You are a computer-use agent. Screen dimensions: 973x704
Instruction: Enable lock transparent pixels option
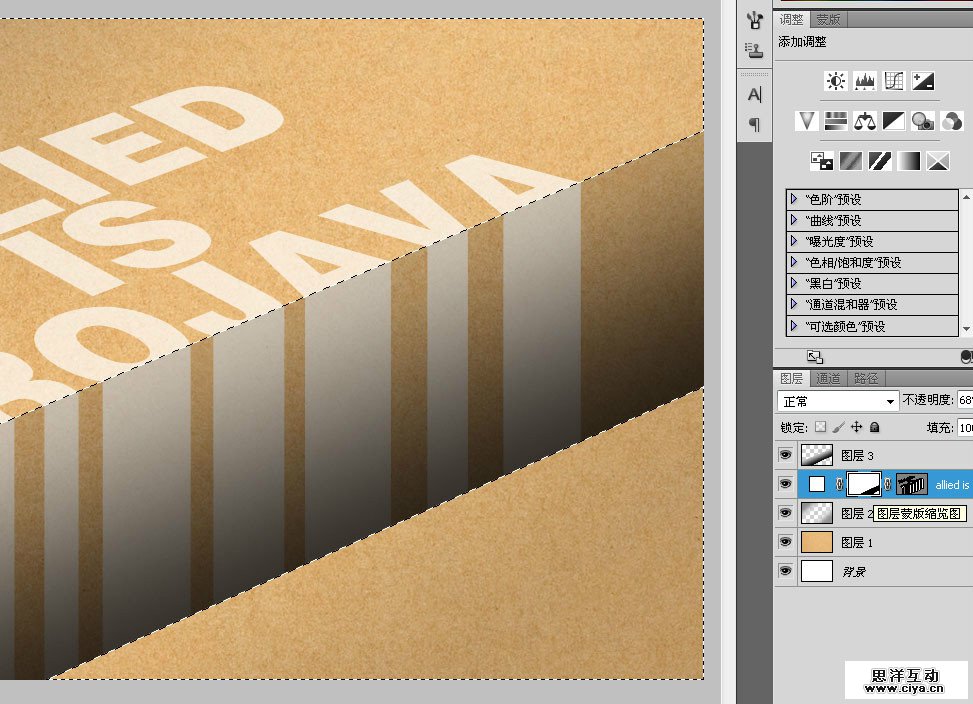[x=820, y=427]
